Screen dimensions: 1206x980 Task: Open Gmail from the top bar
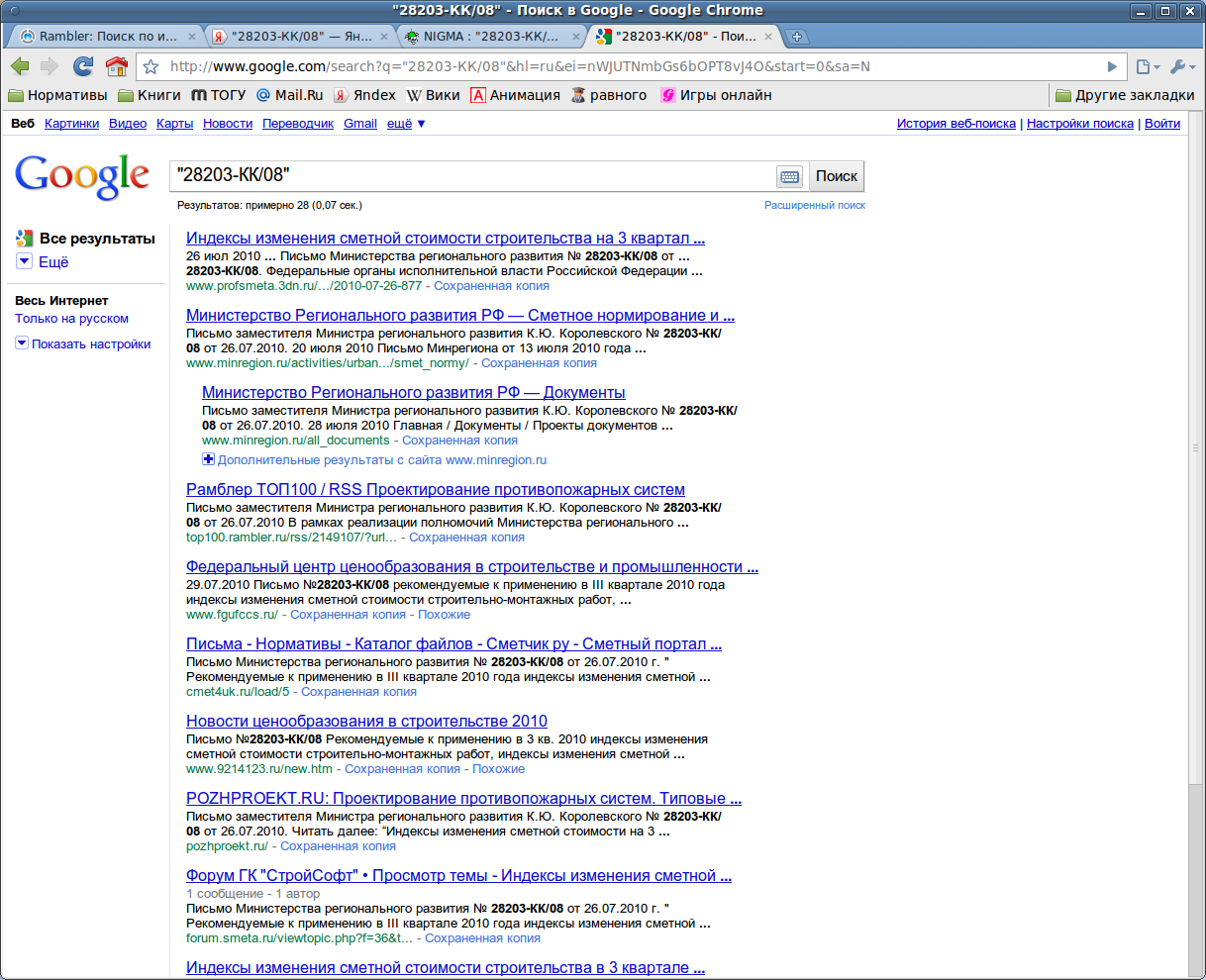click(360, 124)
